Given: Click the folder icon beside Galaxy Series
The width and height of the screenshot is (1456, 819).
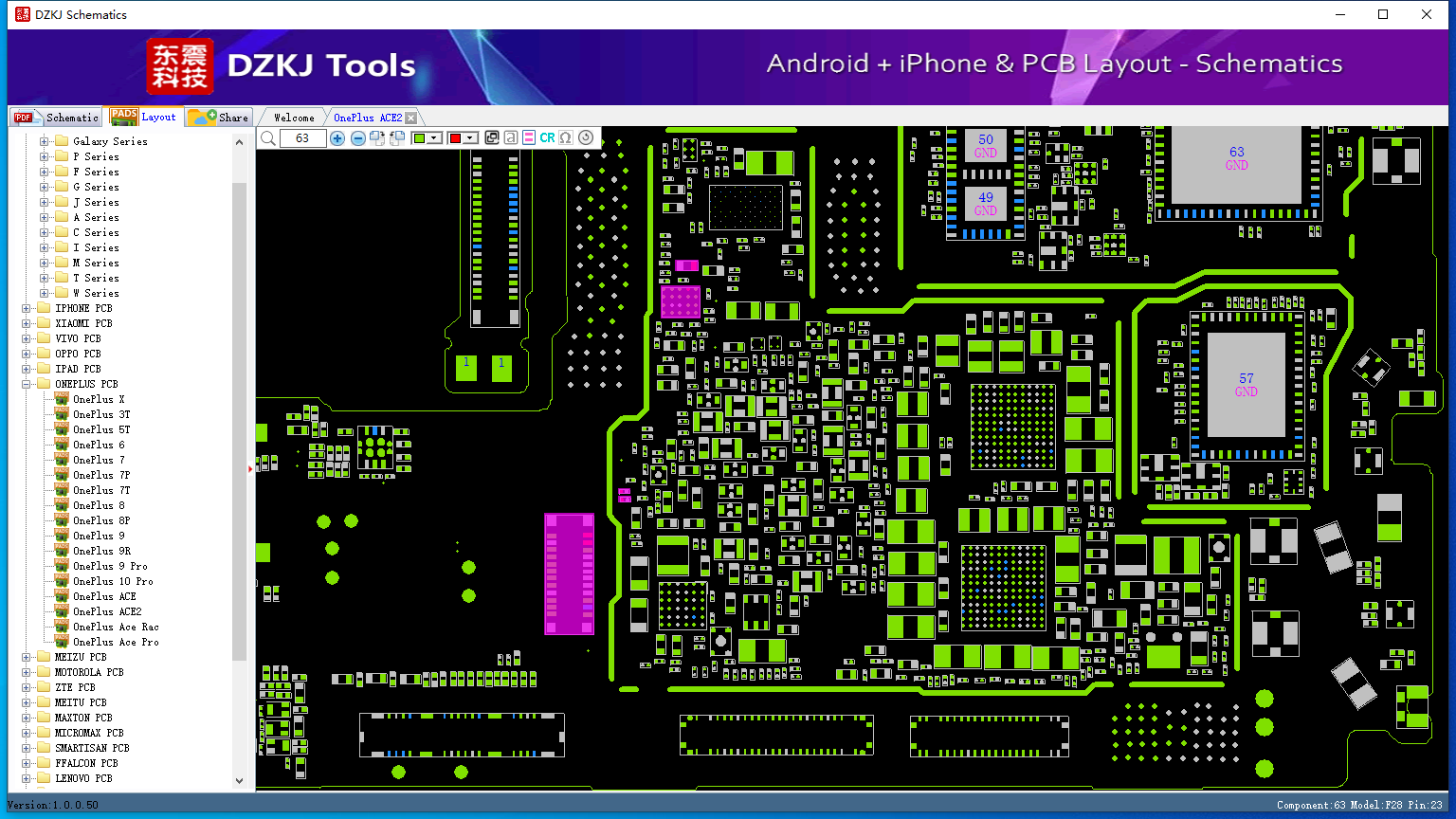Looking at the screenshot, I should tap(62, 141).
